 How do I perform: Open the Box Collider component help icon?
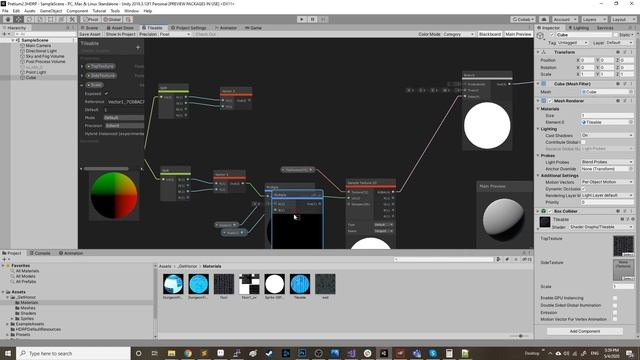(x=618, y=211)
